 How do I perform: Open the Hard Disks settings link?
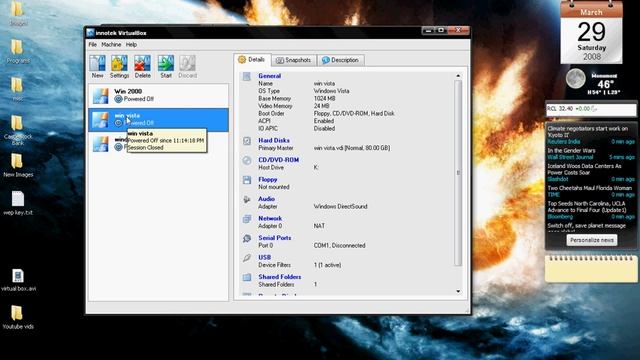click(x=274, y=140)
